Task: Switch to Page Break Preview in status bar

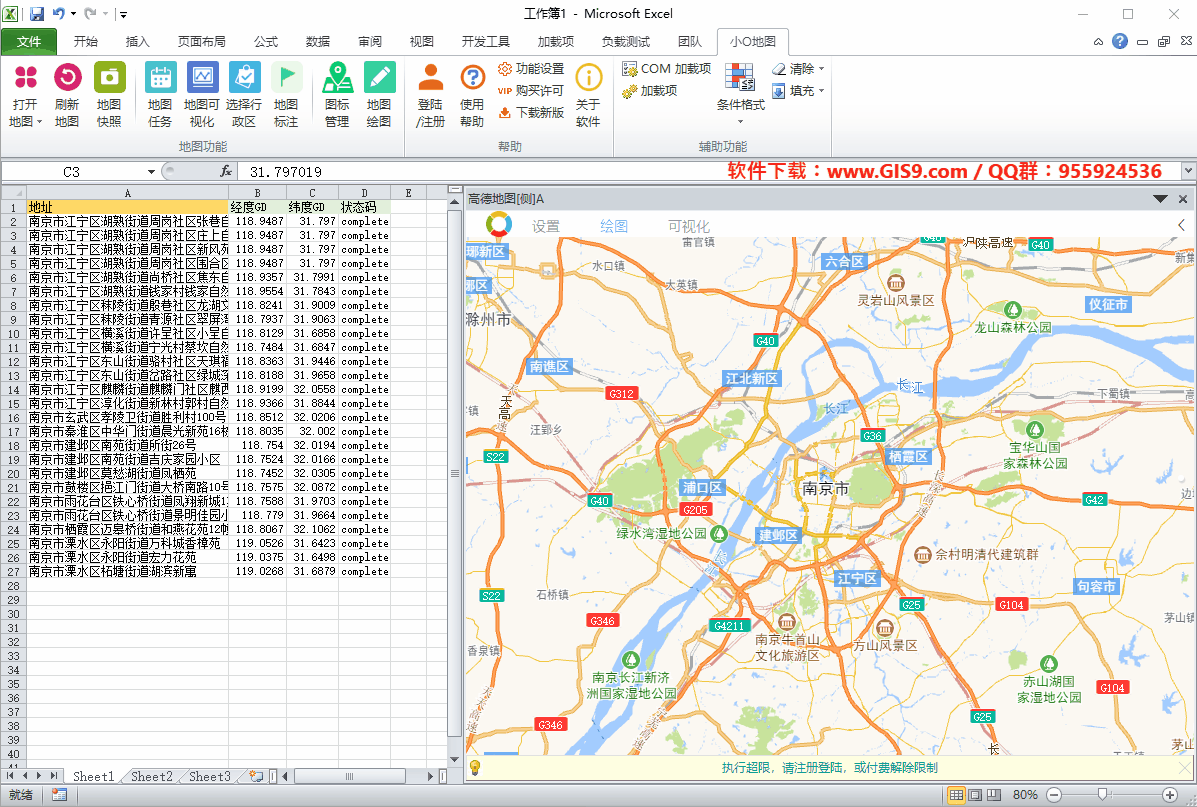Action: point(993,795)
